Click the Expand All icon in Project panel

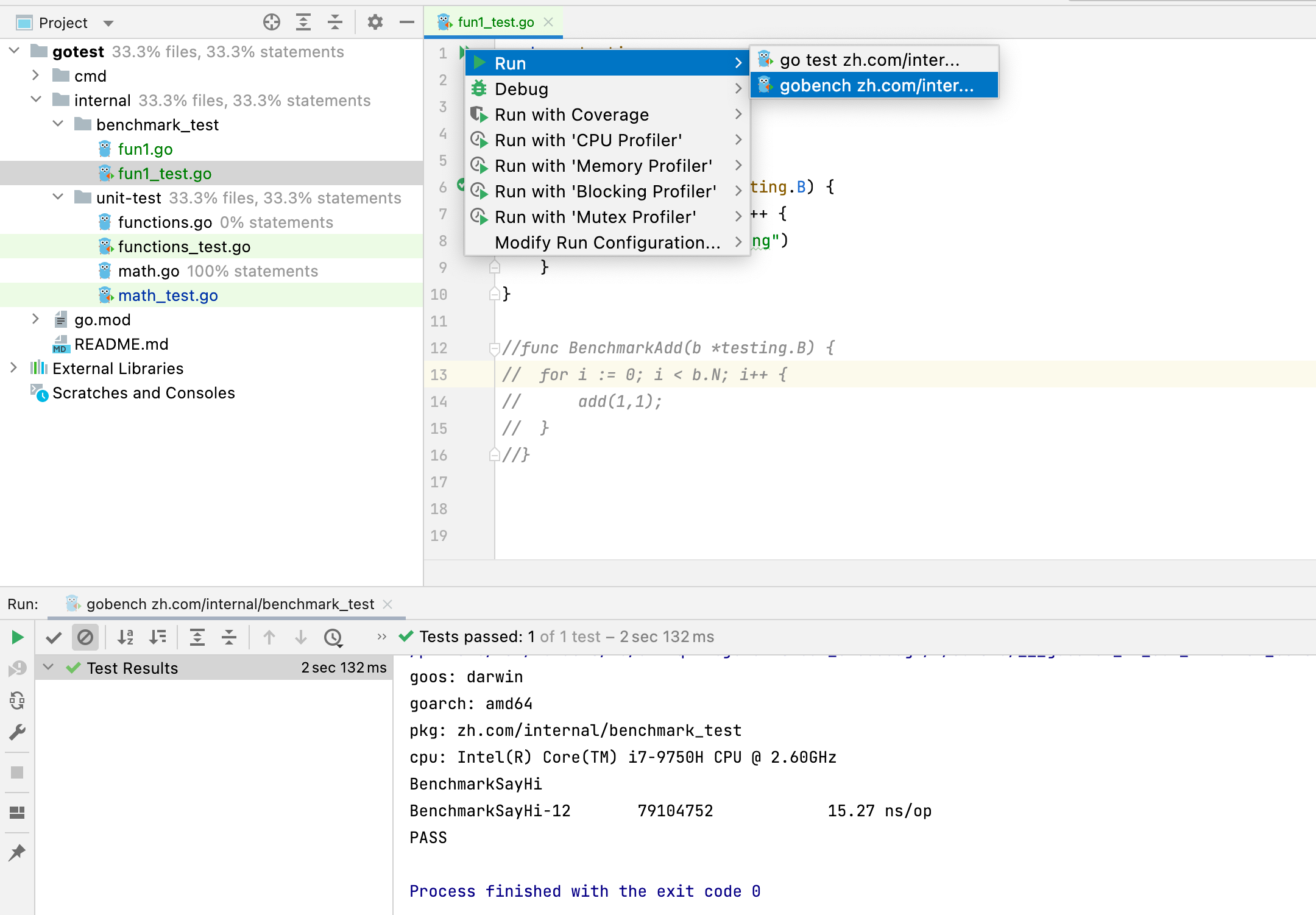[303, 23]
